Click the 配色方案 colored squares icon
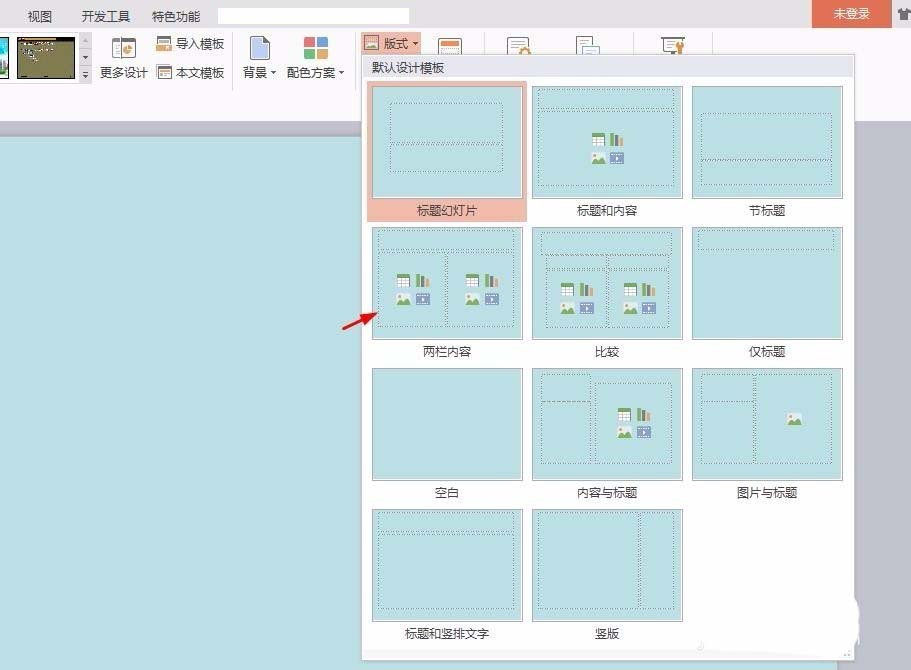The height and width of the screenshot is (670, 911). [x=315, y=48]
